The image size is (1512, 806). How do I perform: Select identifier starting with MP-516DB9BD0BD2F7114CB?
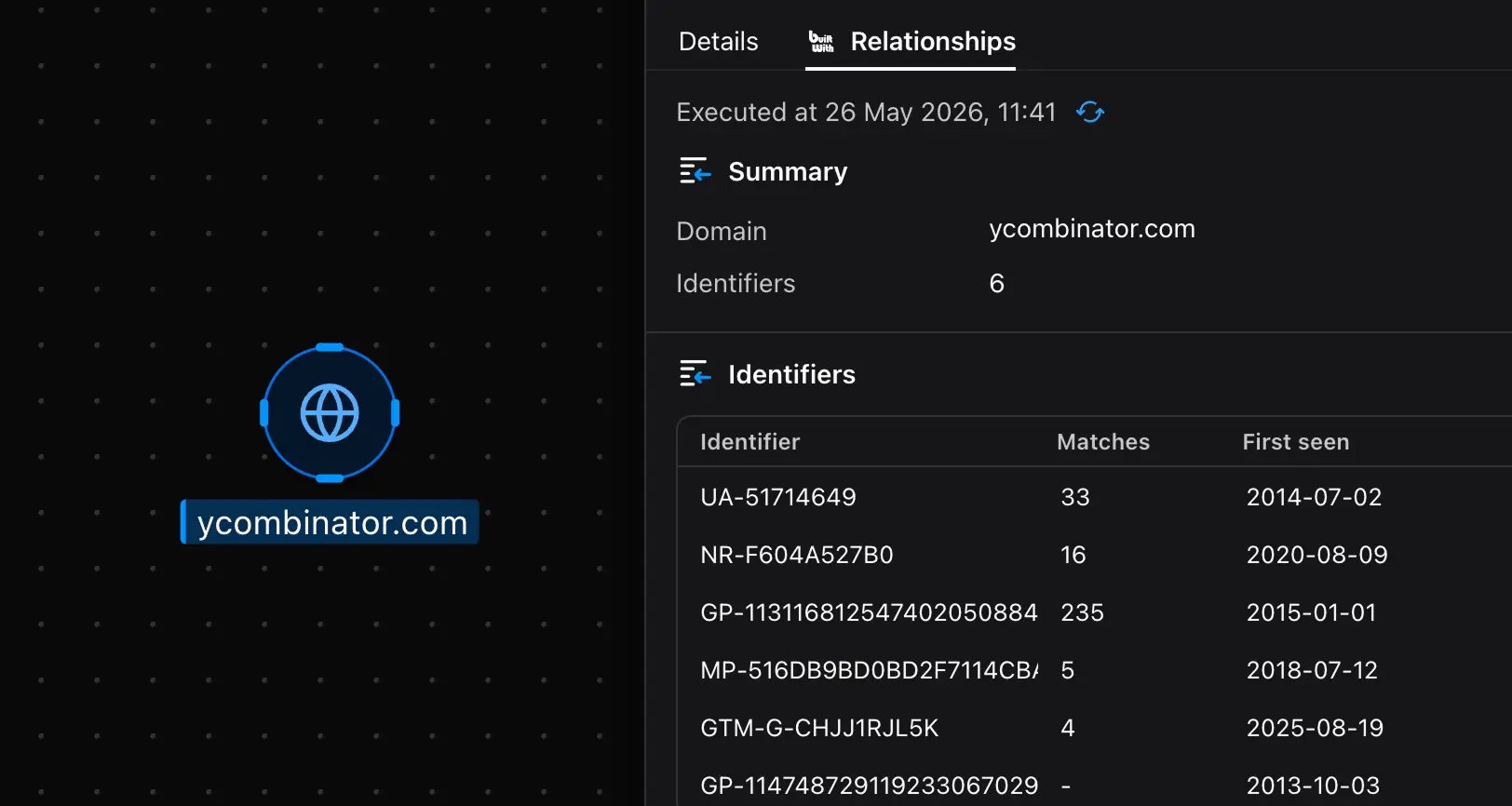click(869, 670)
